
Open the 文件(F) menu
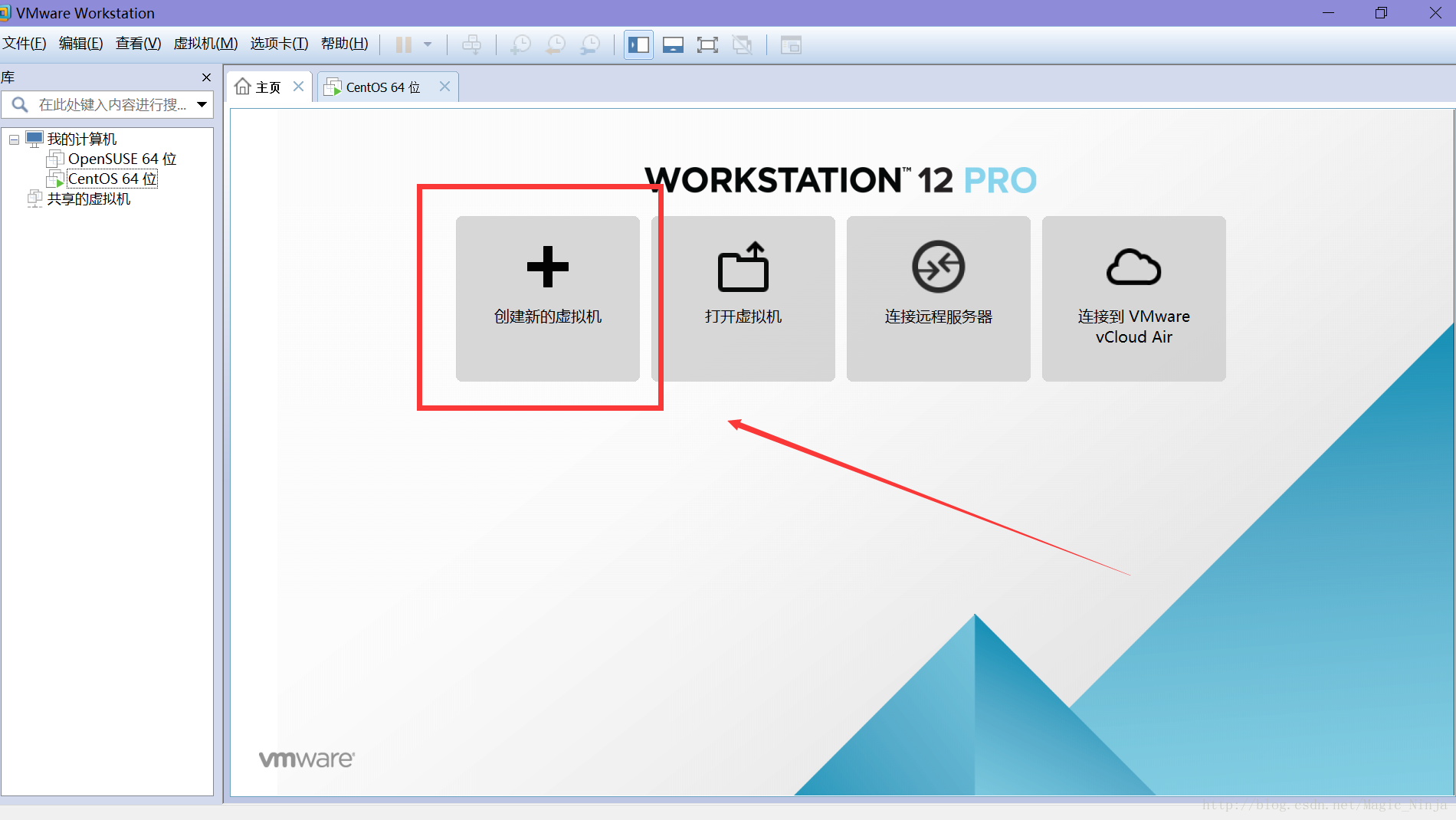pyautogui.click(x=25, y=44)
